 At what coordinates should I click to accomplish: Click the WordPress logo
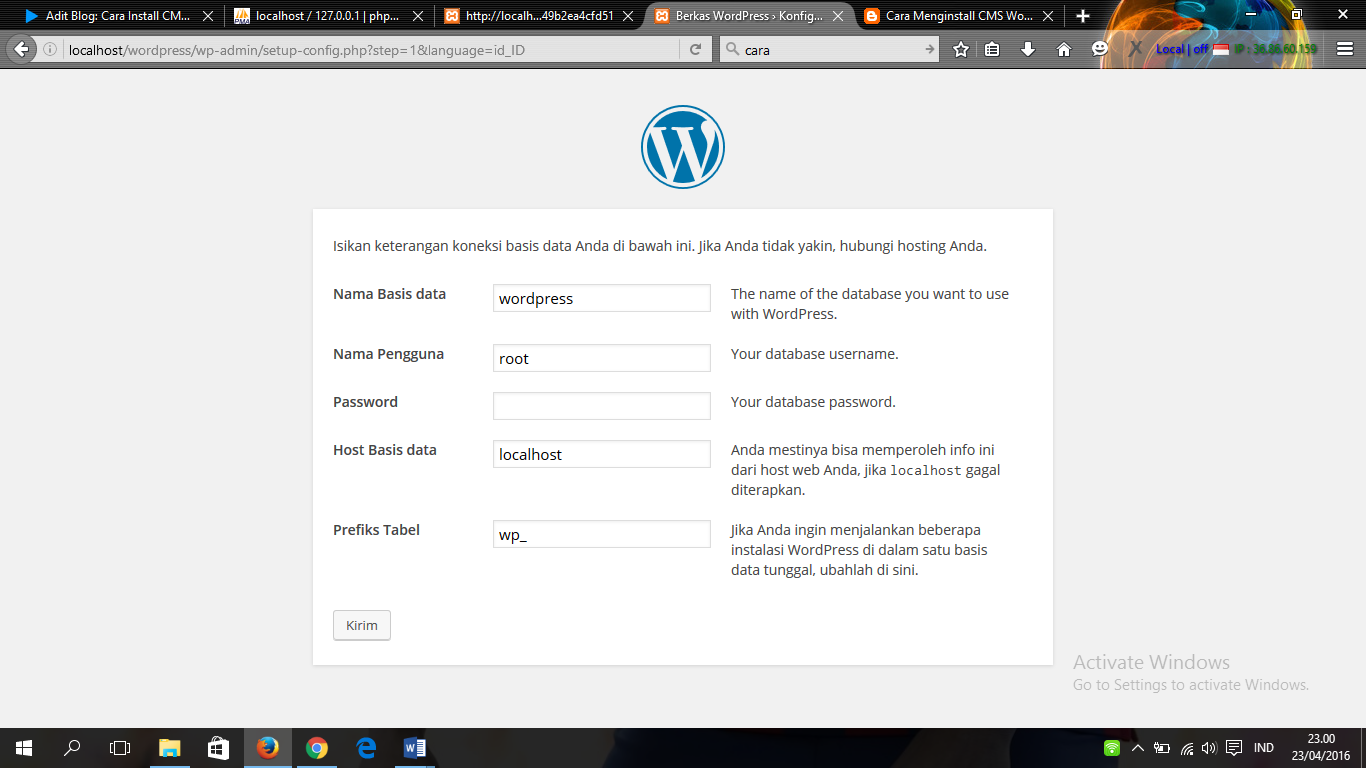(x=683, y=147)
